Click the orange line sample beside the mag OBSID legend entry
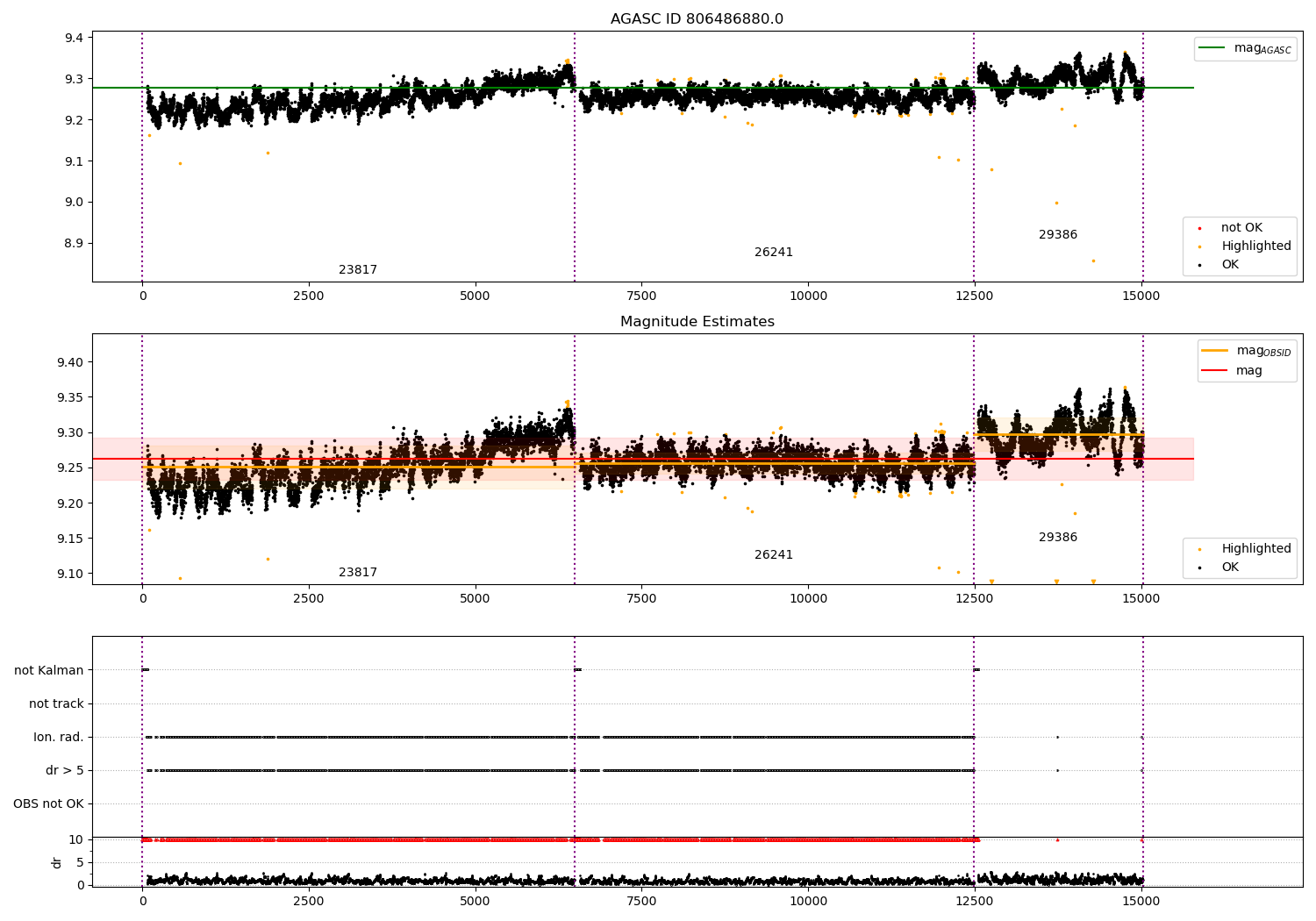 tap(1214, 351)
